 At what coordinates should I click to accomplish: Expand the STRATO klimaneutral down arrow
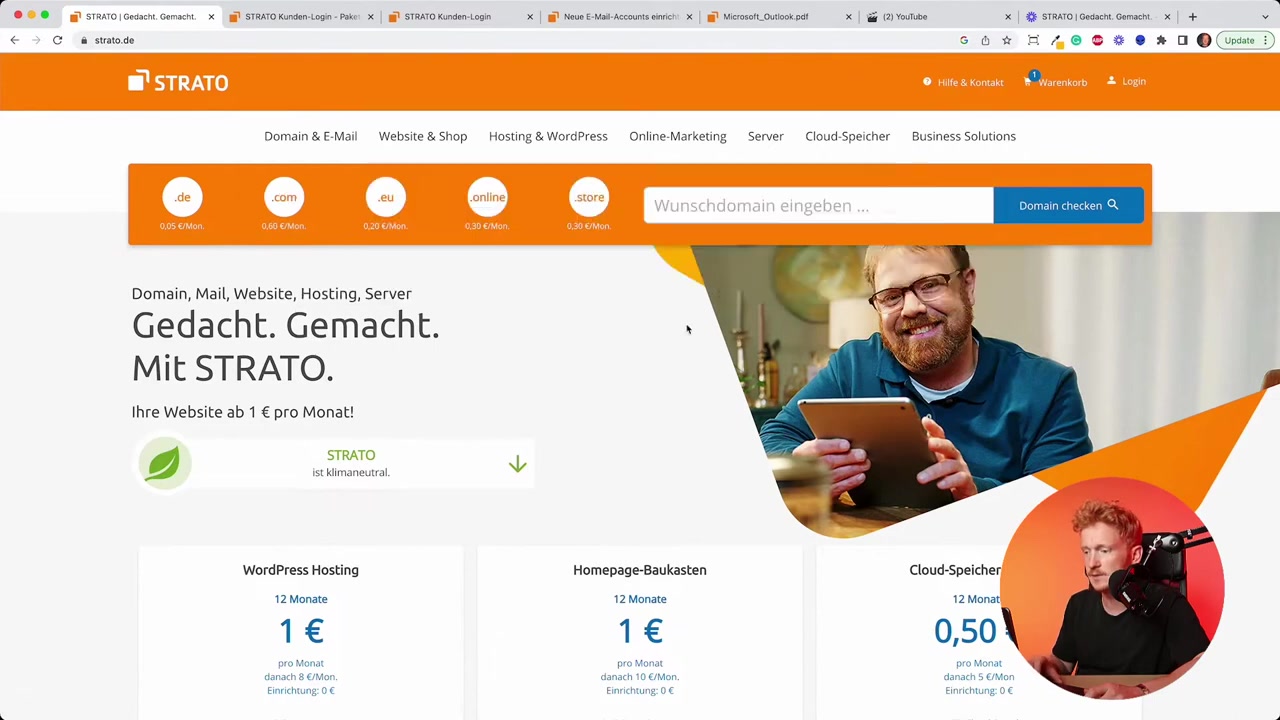pos(517,464)
